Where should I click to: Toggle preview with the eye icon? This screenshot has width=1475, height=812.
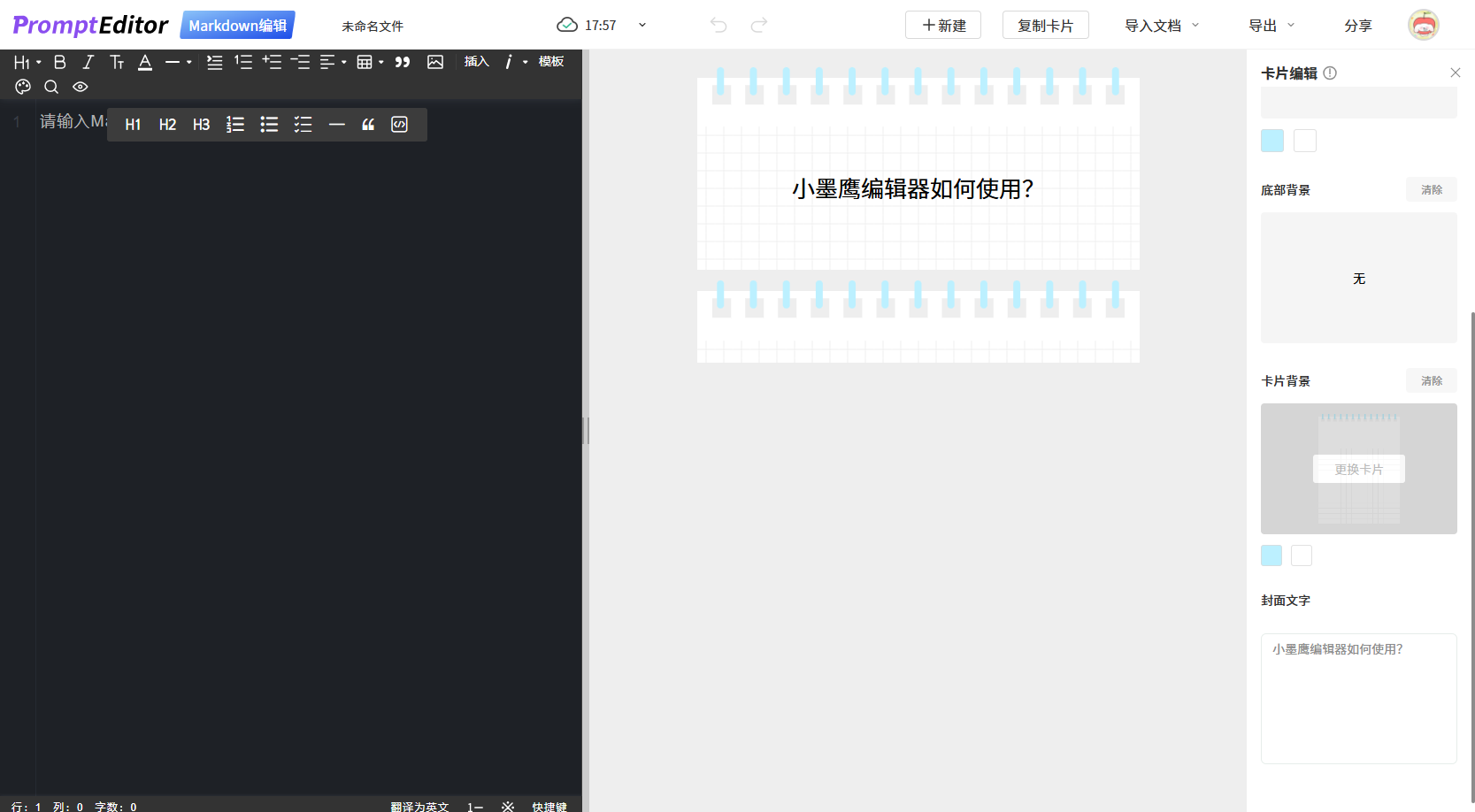tap(80, 87)
